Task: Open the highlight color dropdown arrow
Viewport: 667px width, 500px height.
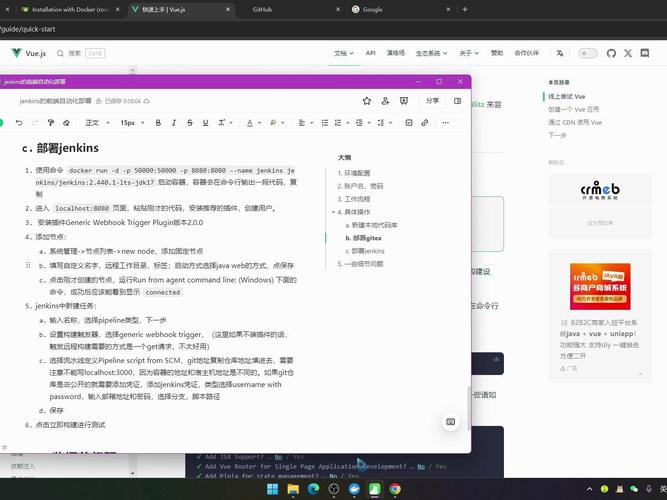Action: click(x=283, y=123)
